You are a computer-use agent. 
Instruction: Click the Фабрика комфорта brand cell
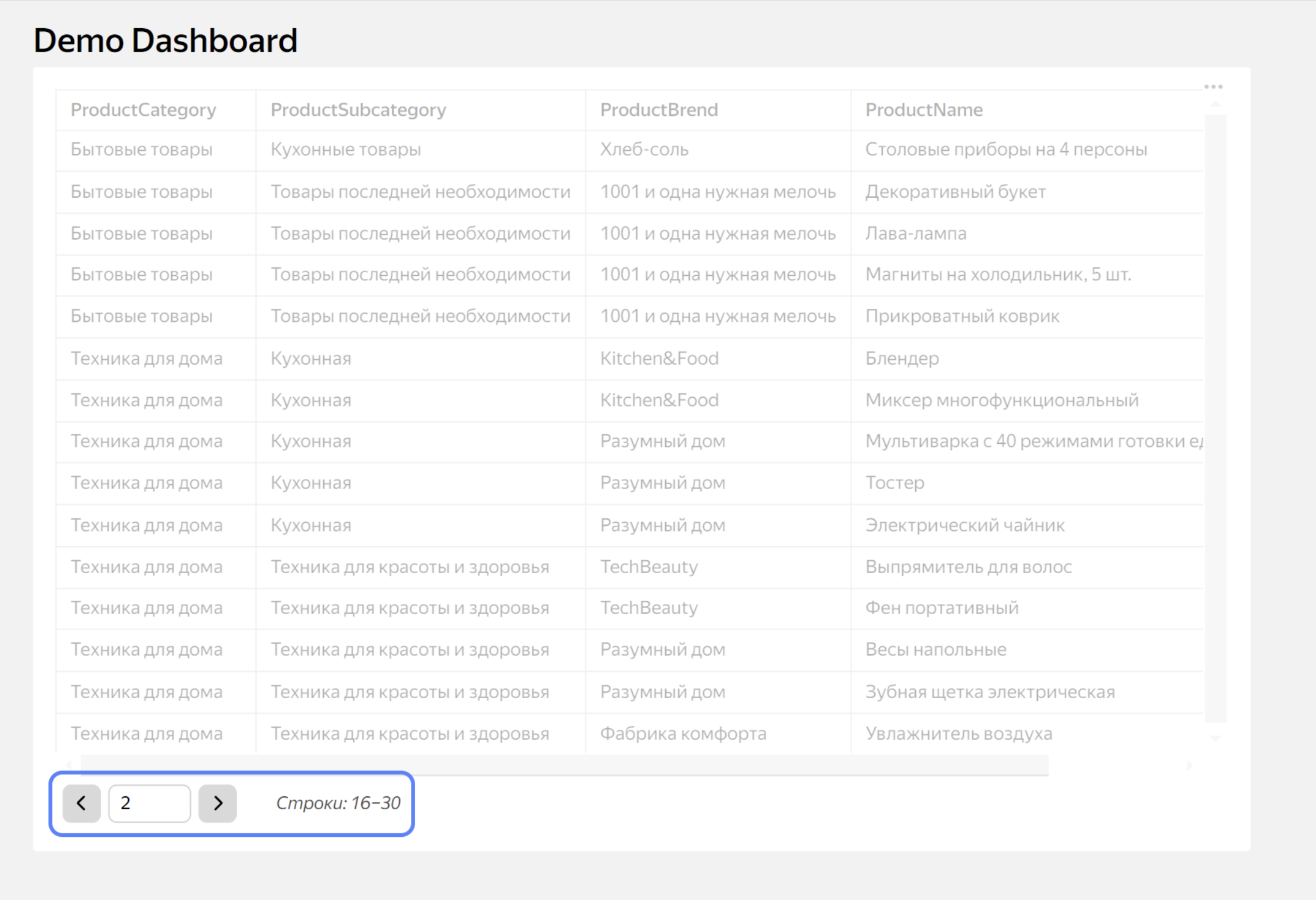tap(683, 734)
